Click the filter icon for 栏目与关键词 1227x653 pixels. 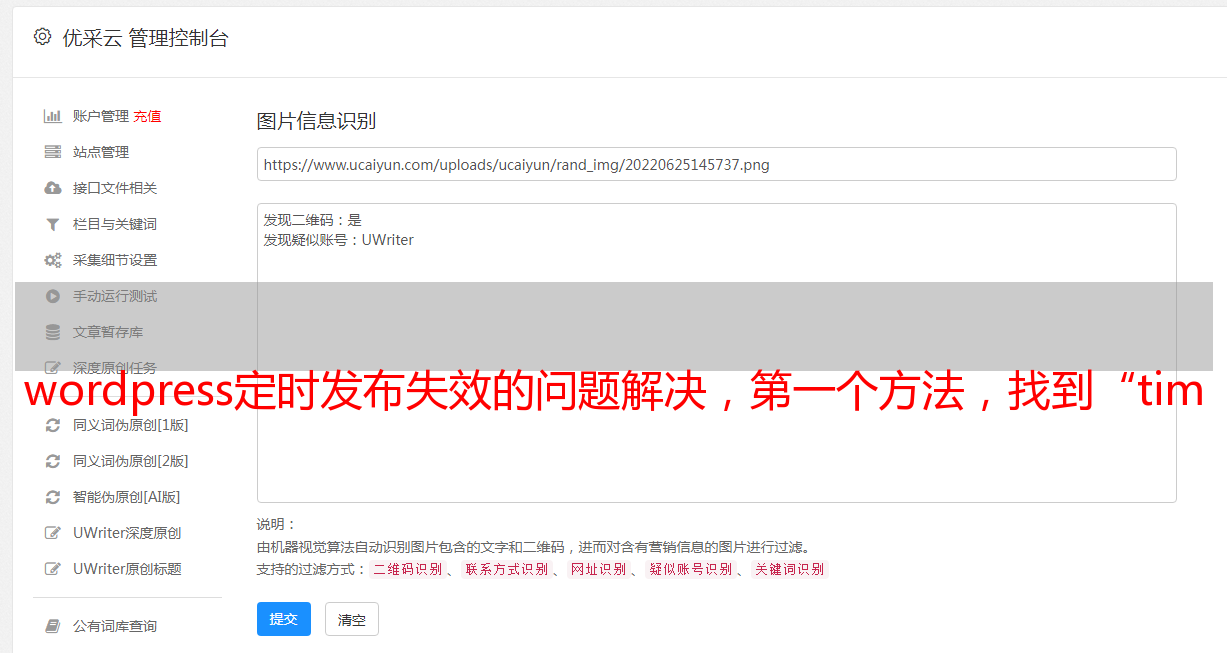point(53,224)
